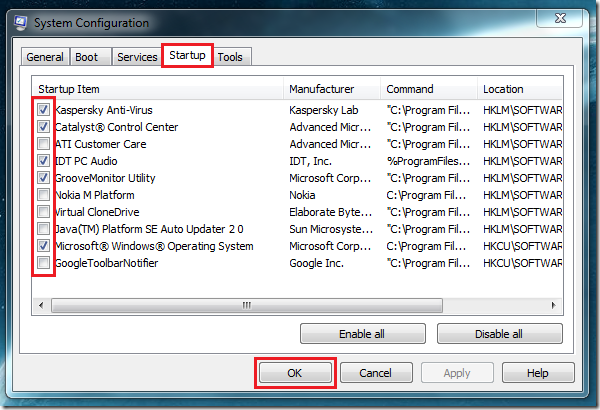Sort by Startup Item column header
This screenshot has height=410, width=600.
pyautogui.click(x=158, y=89)
